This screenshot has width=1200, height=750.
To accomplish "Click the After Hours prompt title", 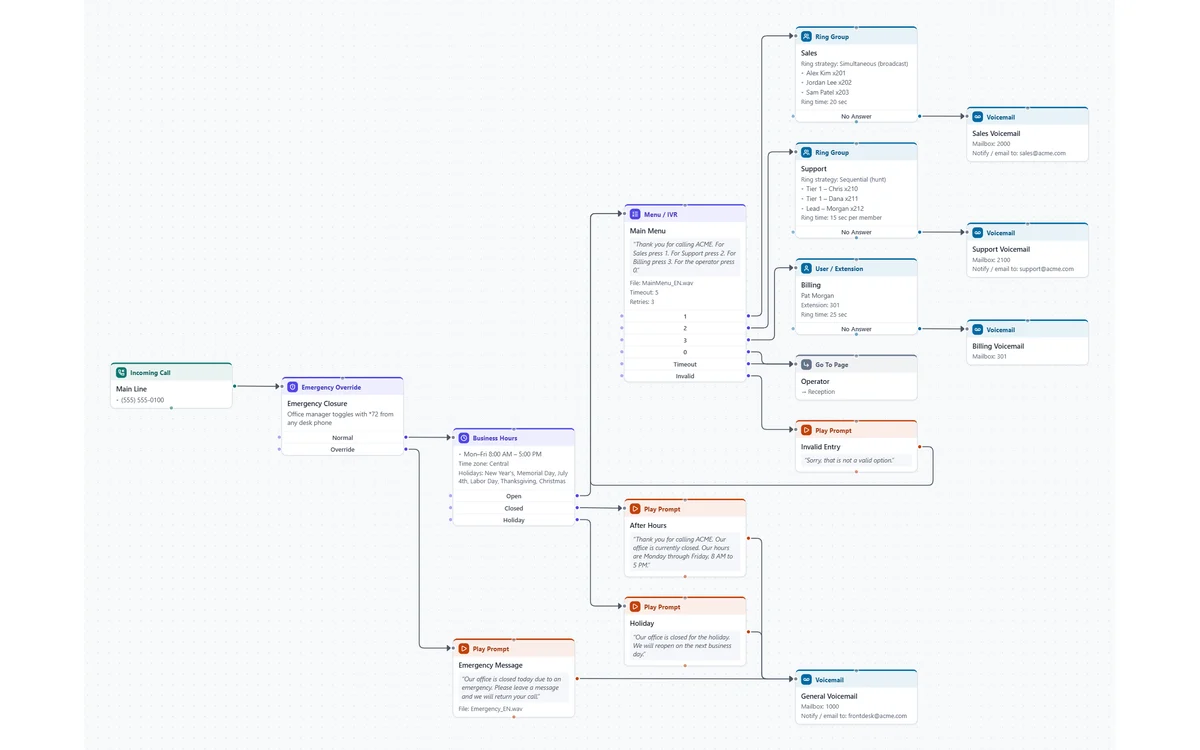I will [x=648, y=525].
